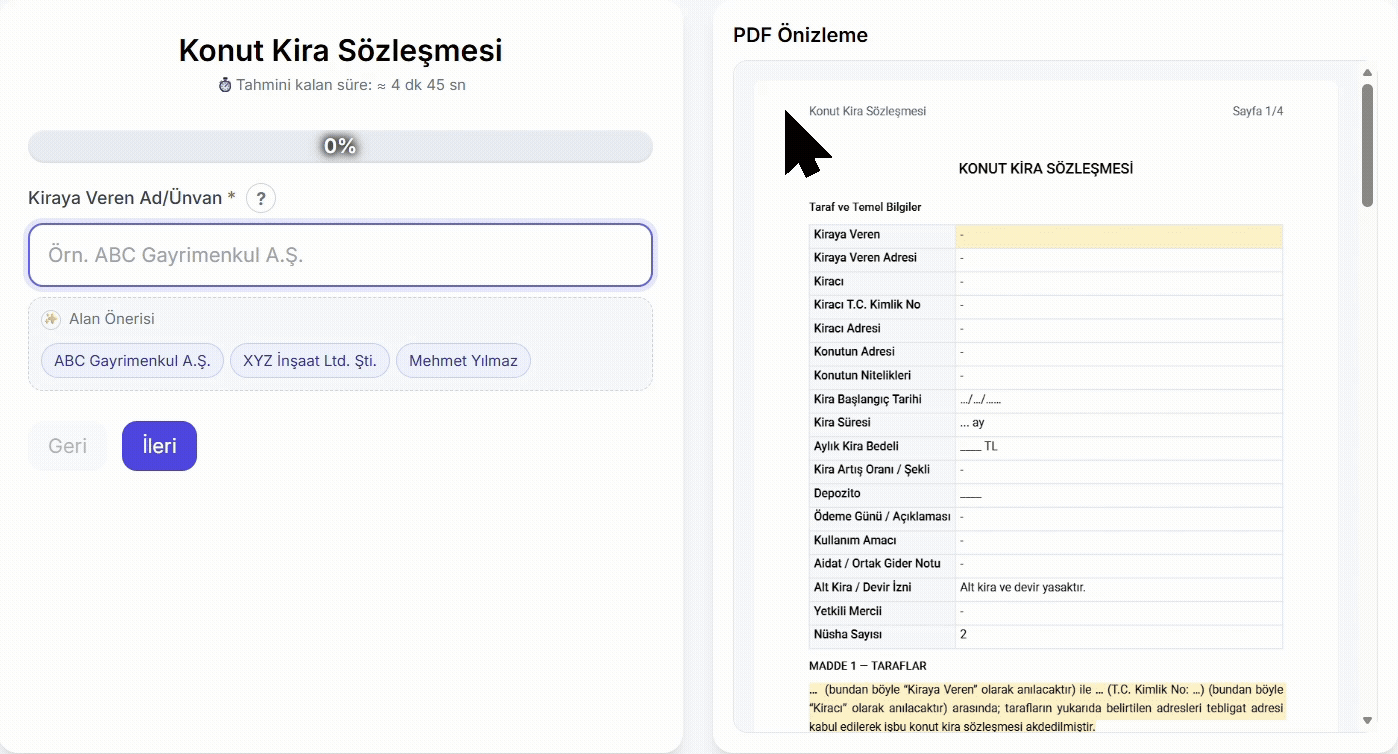Click the 0% progress bar
This screenshot has width=1398, height=754.
point(340,146)
